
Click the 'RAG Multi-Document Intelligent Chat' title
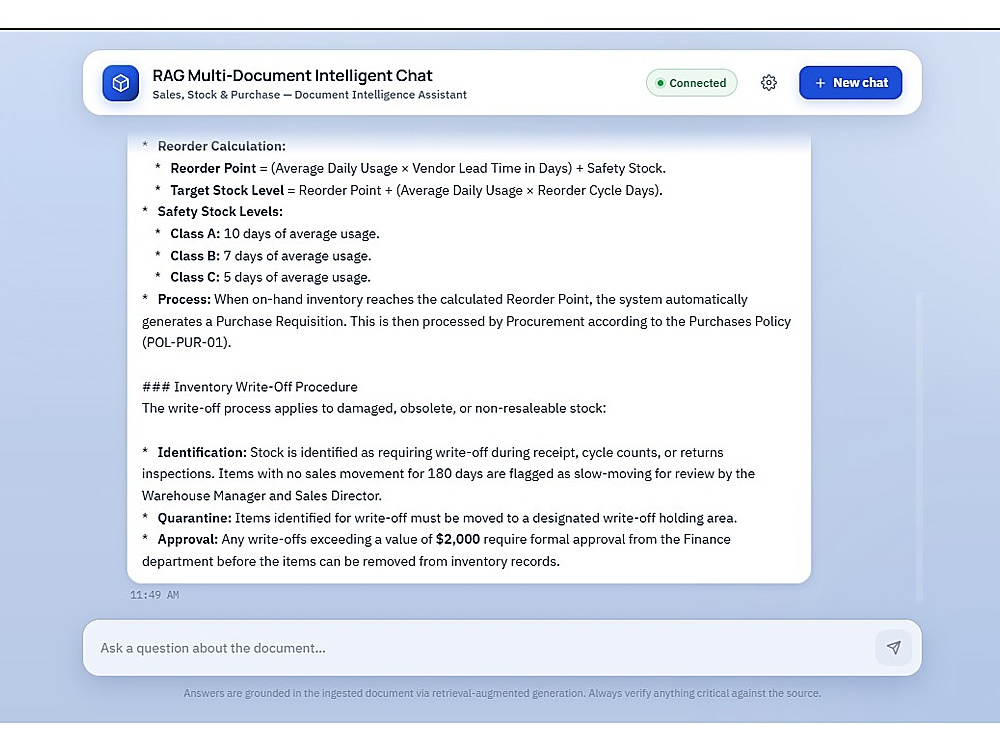[x=292, y=75]
